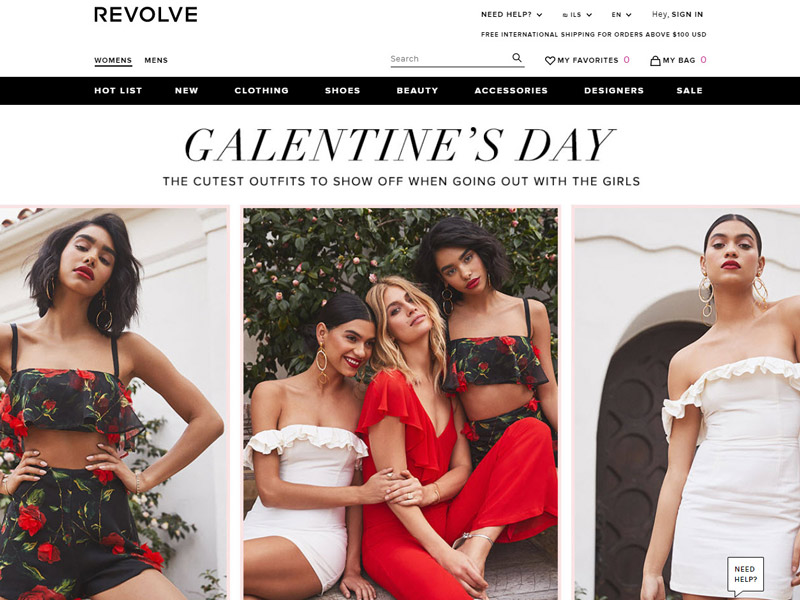
Task: Click the search magnifier icon
Action: click(517, 58)
